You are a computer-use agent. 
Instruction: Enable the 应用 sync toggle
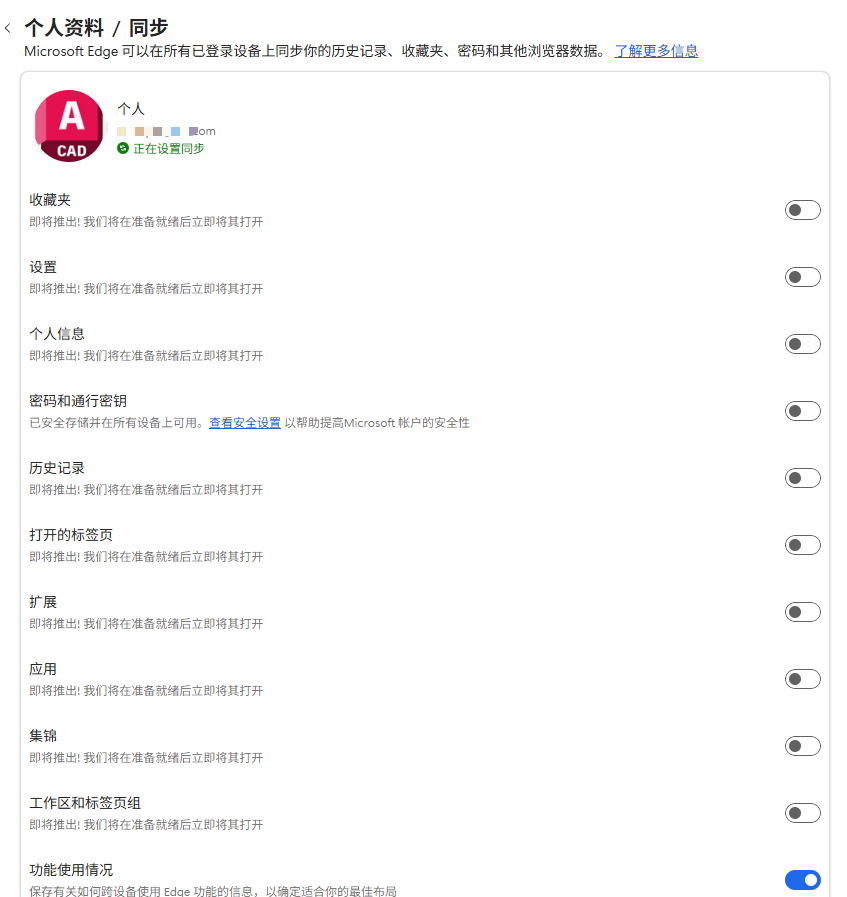(x=802, y=678)
